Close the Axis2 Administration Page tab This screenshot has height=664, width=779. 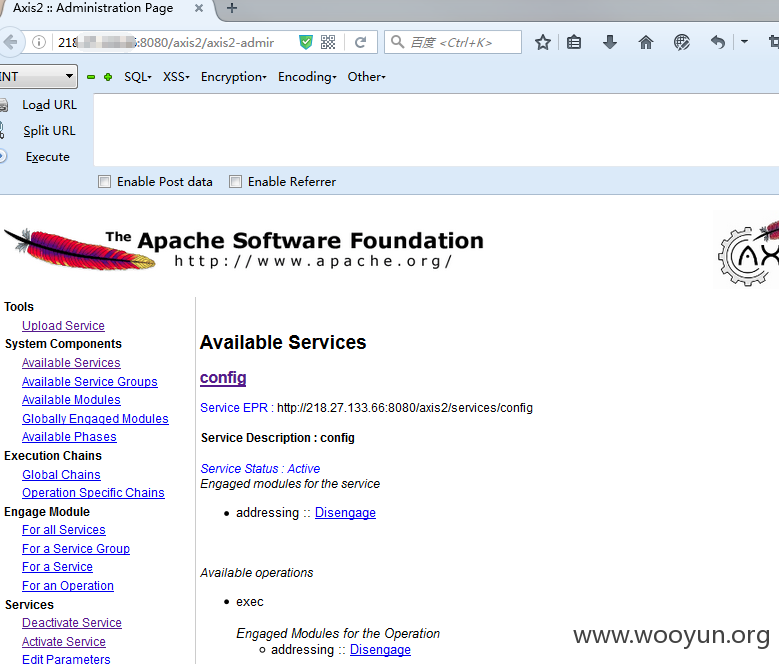(x=199, y=8)
